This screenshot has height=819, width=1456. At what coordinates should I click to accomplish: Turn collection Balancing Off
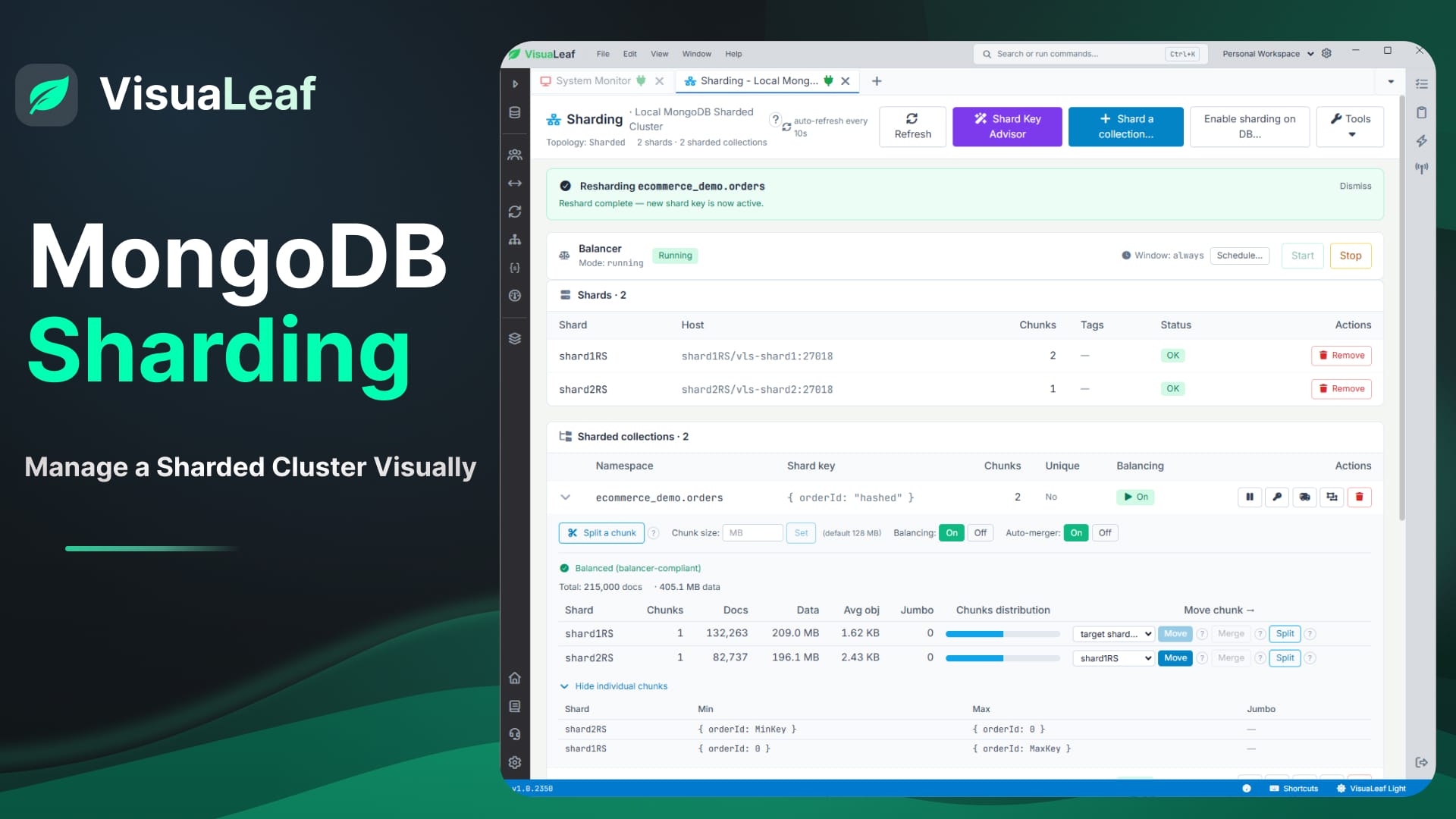[x=980, y=533]
